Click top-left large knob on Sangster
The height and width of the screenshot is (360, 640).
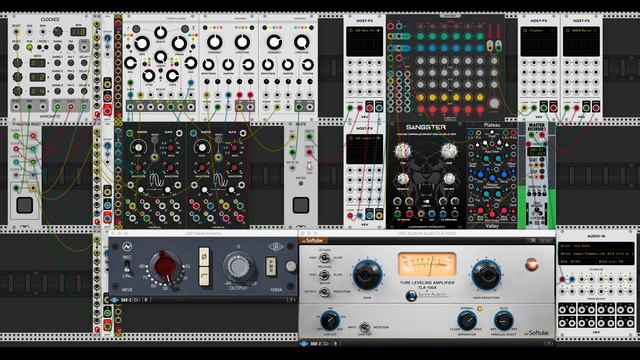coord(402,151)
